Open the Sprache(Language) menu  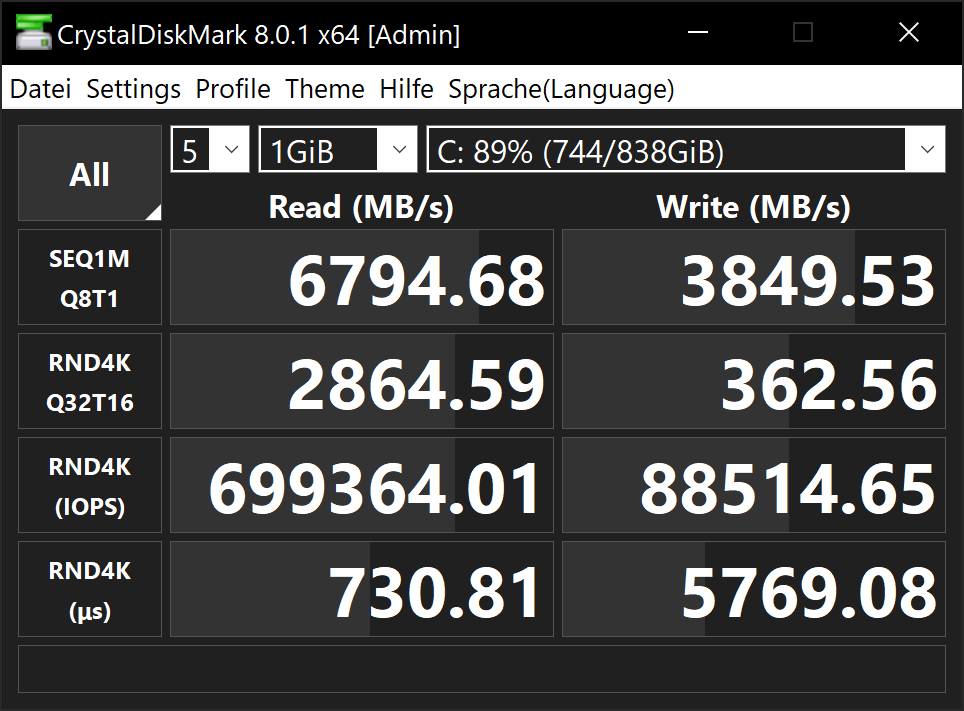click(x=561, y=89)
